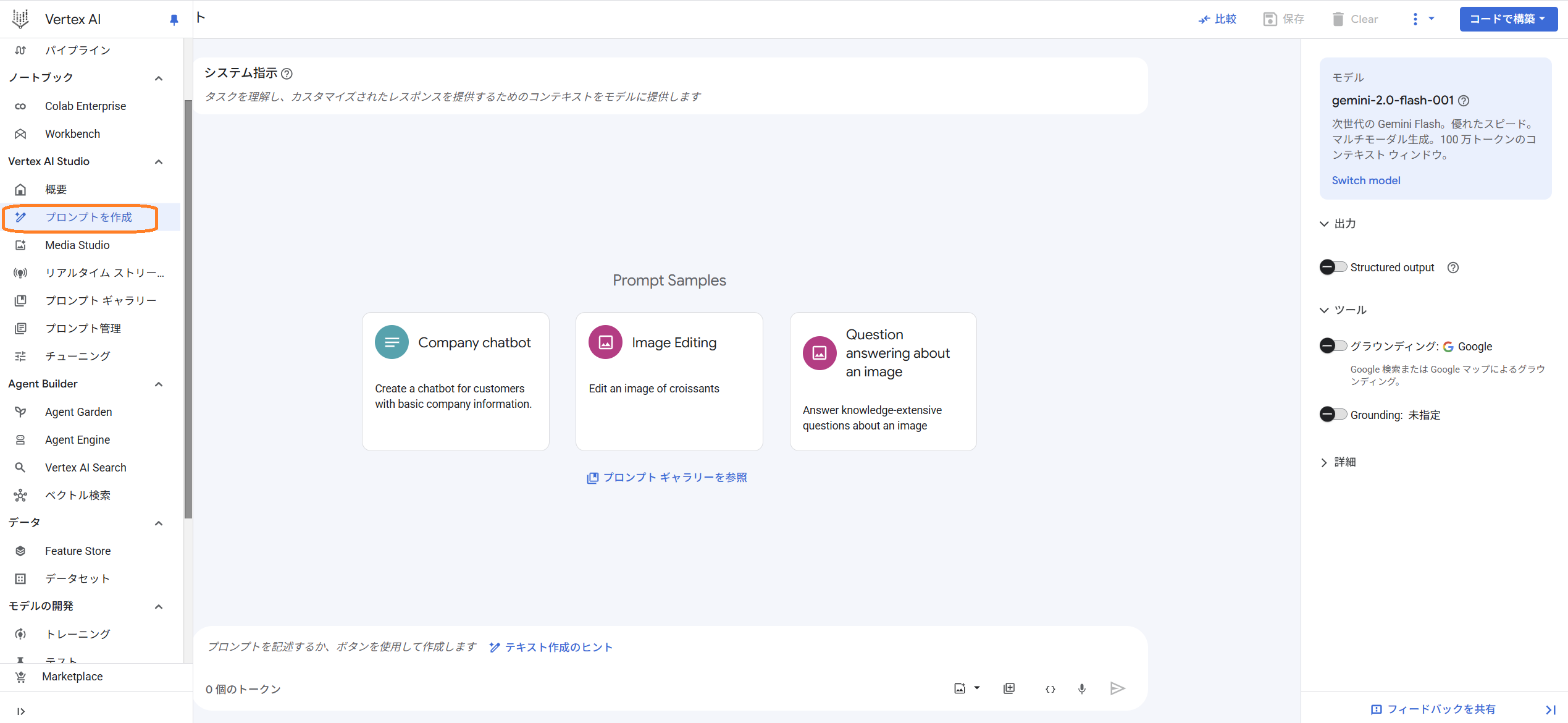Click the チューニング sliders icon
Screen dimensions: 1568x723
click(x=20, y=357)
